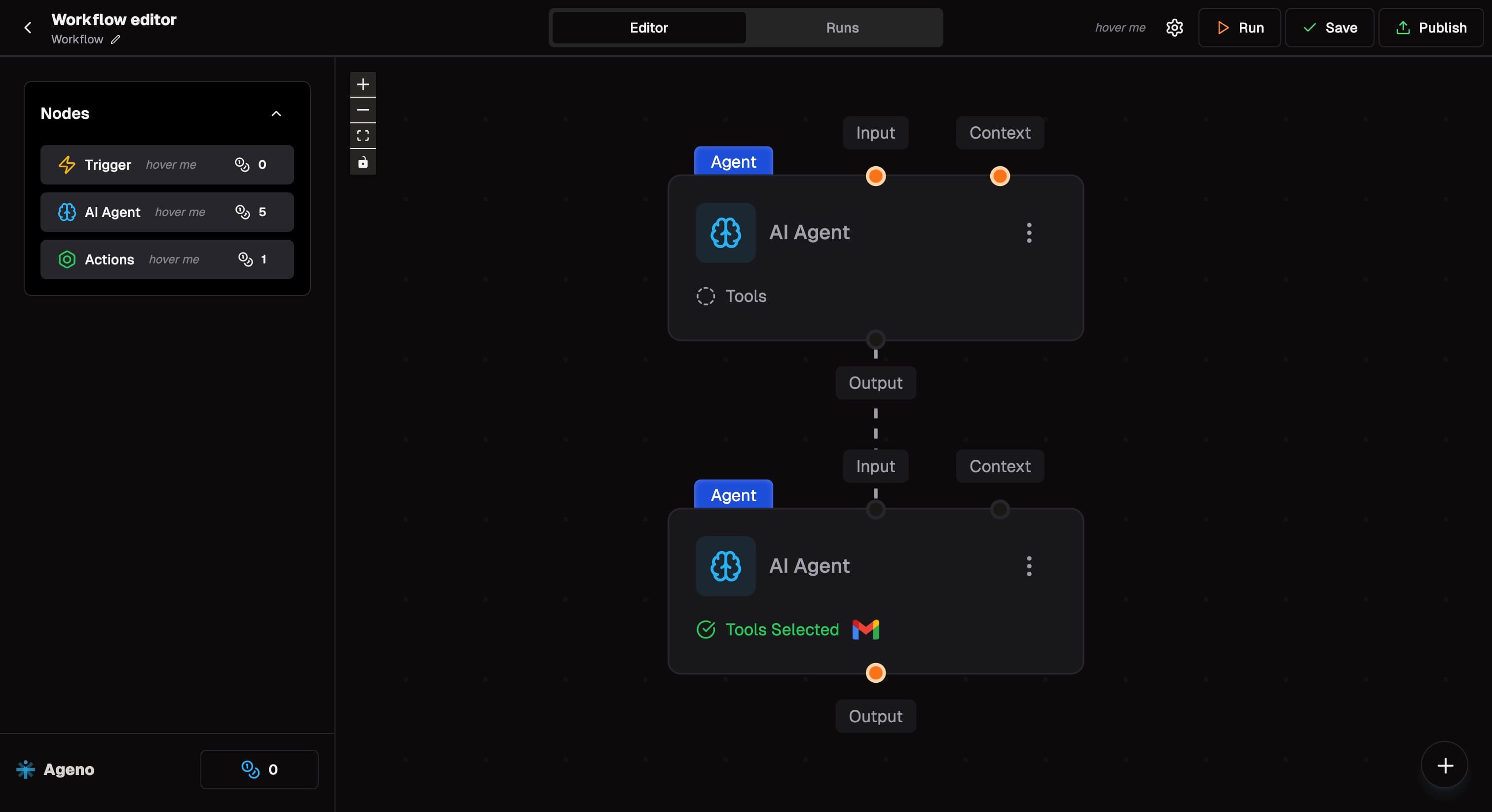Viewport: 1492px width, 812px height.
Task: Click the Save button
Action: point(1329,27)
